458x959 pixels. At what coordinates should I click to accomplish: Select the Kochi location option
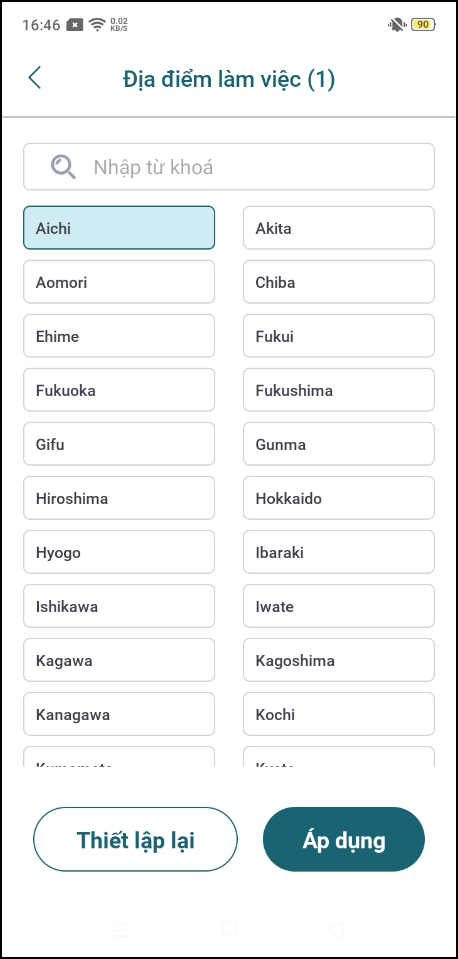(x=339, y=714)
